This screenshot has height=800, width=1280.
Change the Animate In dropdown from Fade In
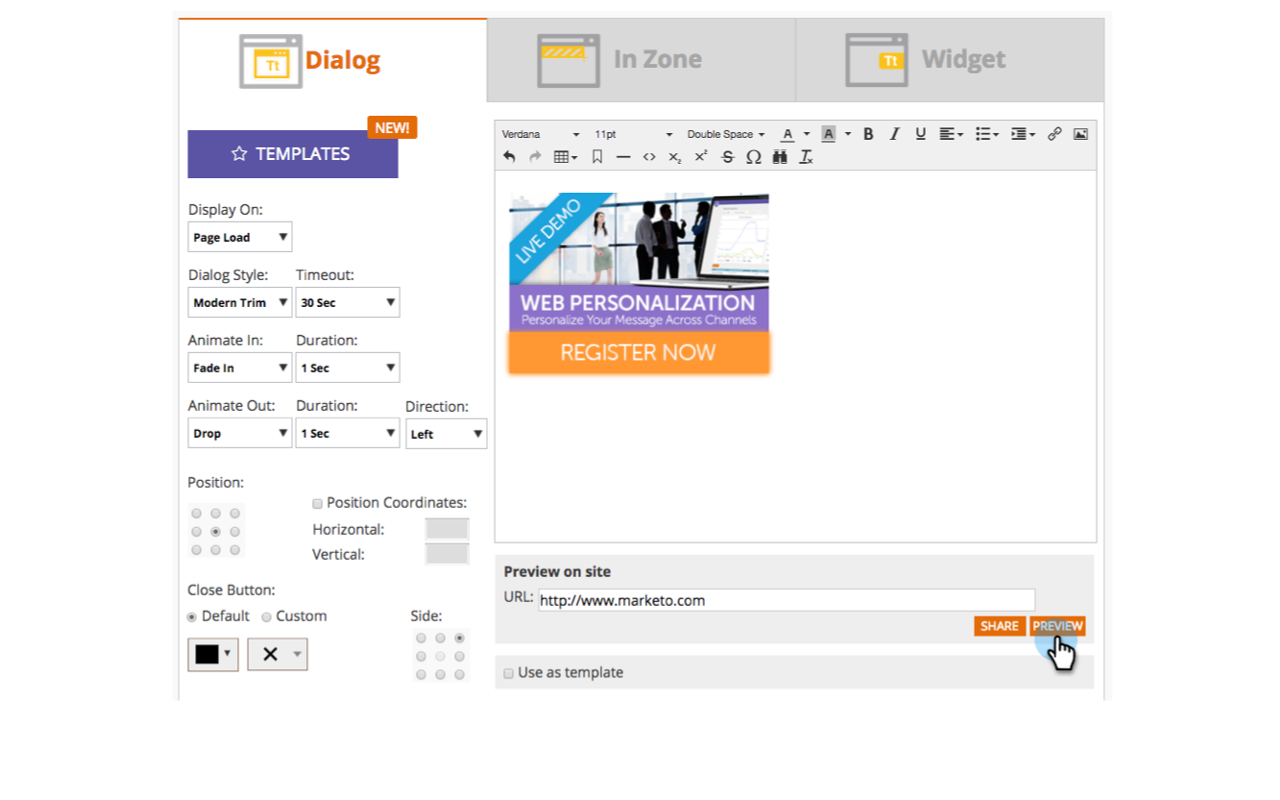(239, 367)
